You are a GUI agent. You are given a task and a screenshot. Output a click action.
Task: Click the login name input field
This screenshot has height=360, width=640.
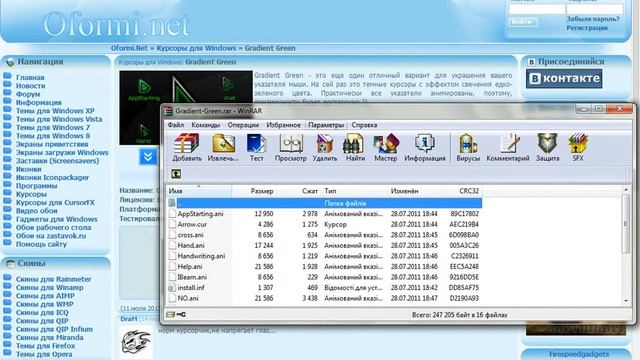coord(537,9)
